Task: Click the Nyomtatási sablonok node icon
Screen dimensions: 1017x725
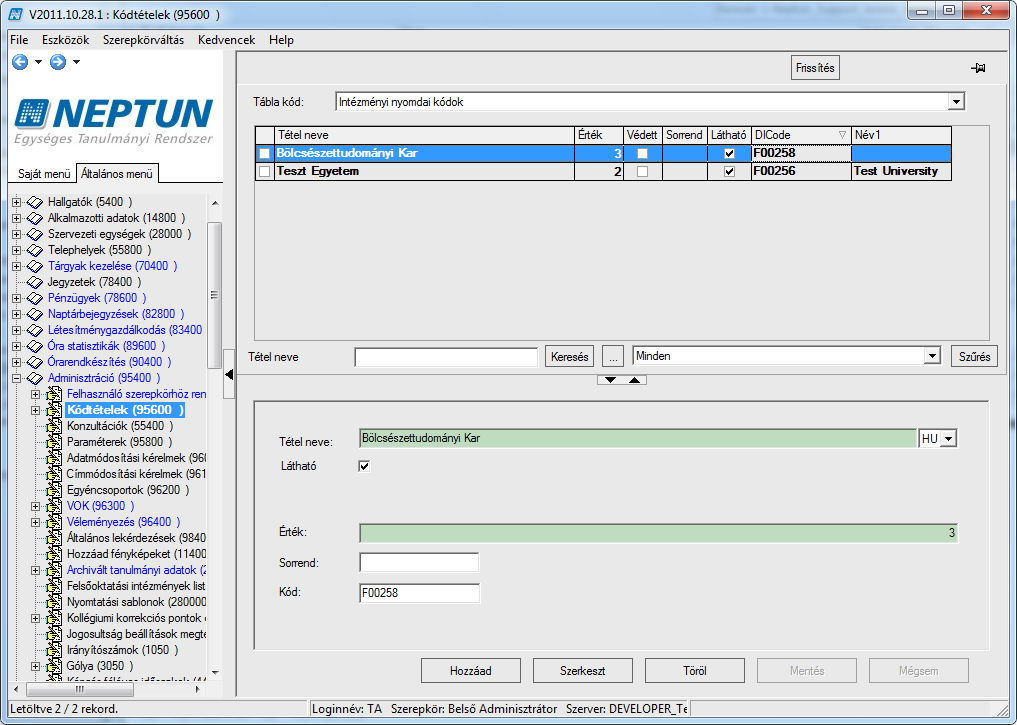Action: 54,602
